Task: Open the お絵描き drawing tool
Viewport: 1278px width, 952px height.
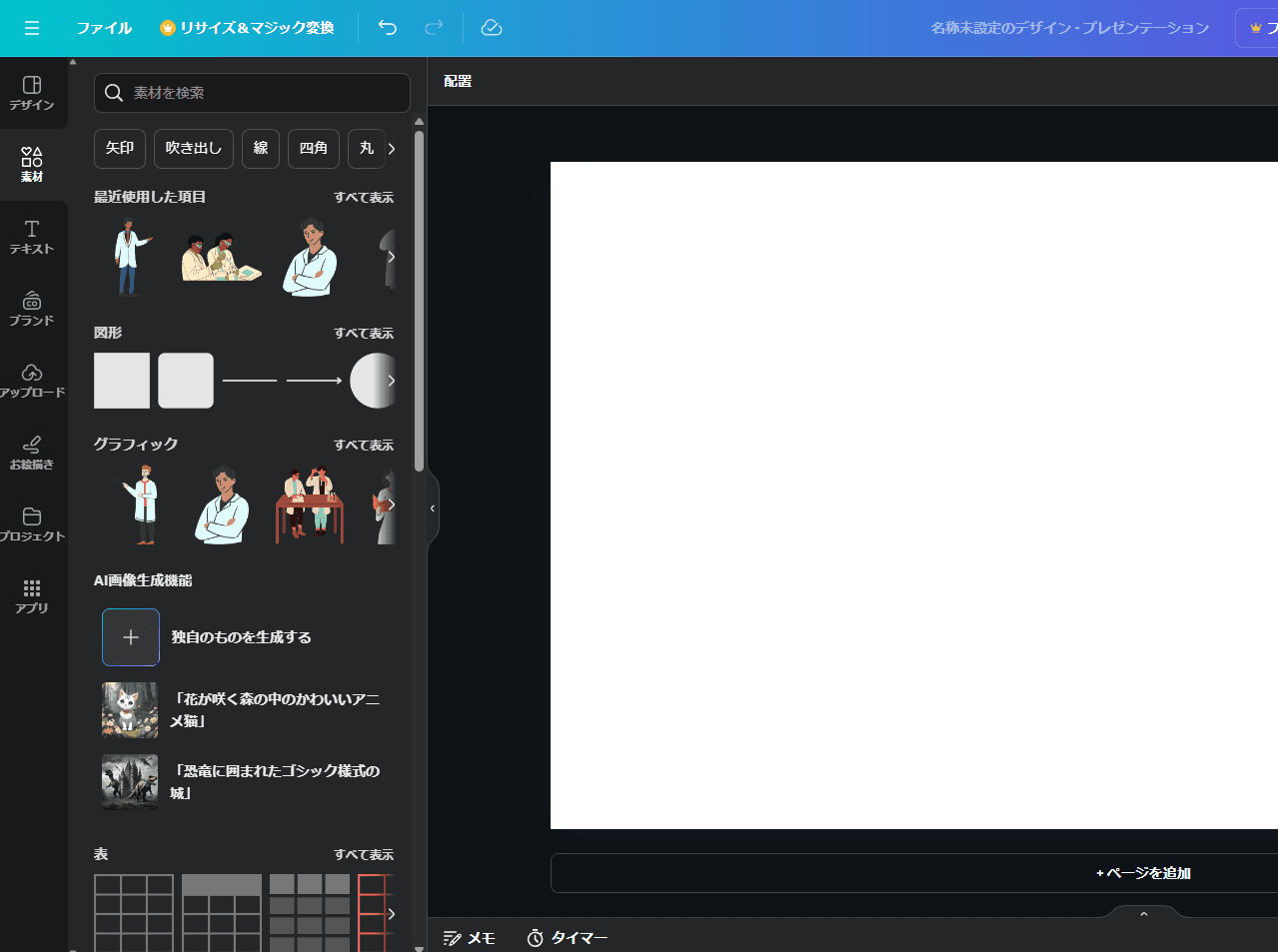Action: 32,453
